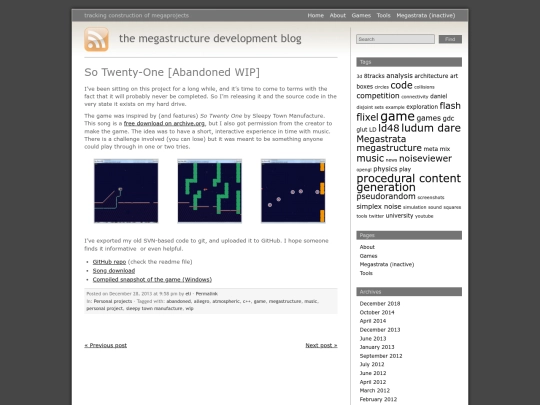Open the post title So Twenty-One
The width and height of the screenshot is (540, 405).
click(172, 72)
